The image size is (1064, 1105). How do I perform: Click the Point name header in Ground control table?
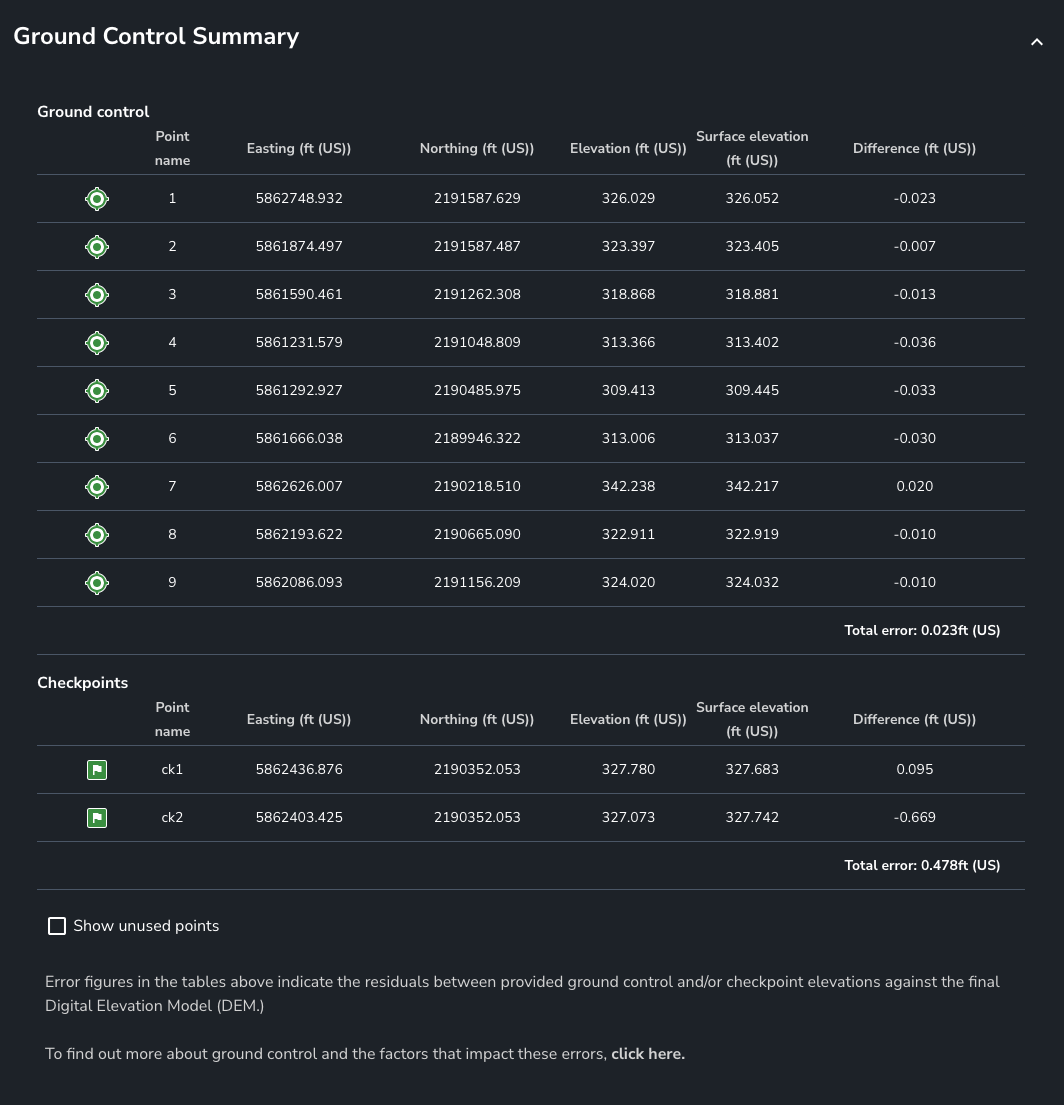pyautogui.click(x=172, y=149)
